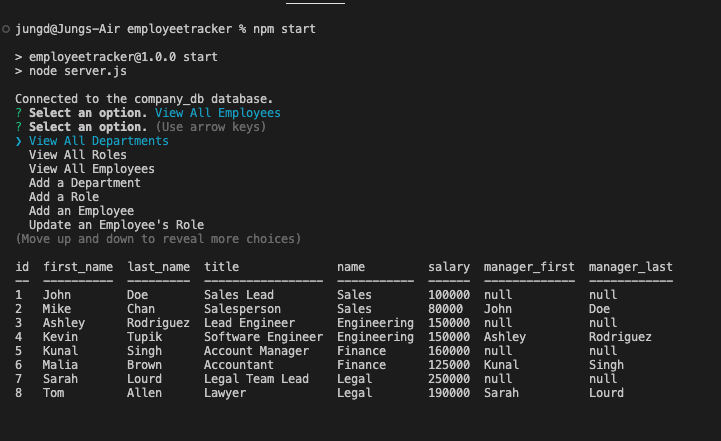Click the 'id' column header
The width and height of the screenshot is (721, 441).
(22, 267)
